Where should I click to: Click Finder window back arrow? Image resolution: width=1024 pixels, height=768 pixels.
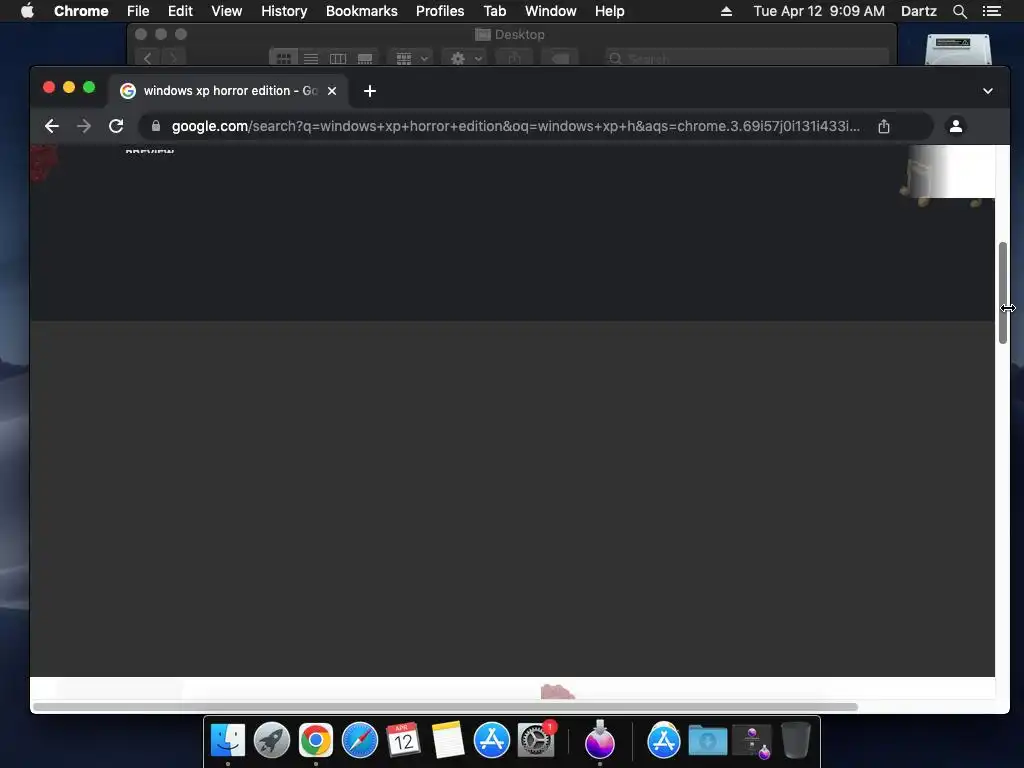tap(148, 58)
